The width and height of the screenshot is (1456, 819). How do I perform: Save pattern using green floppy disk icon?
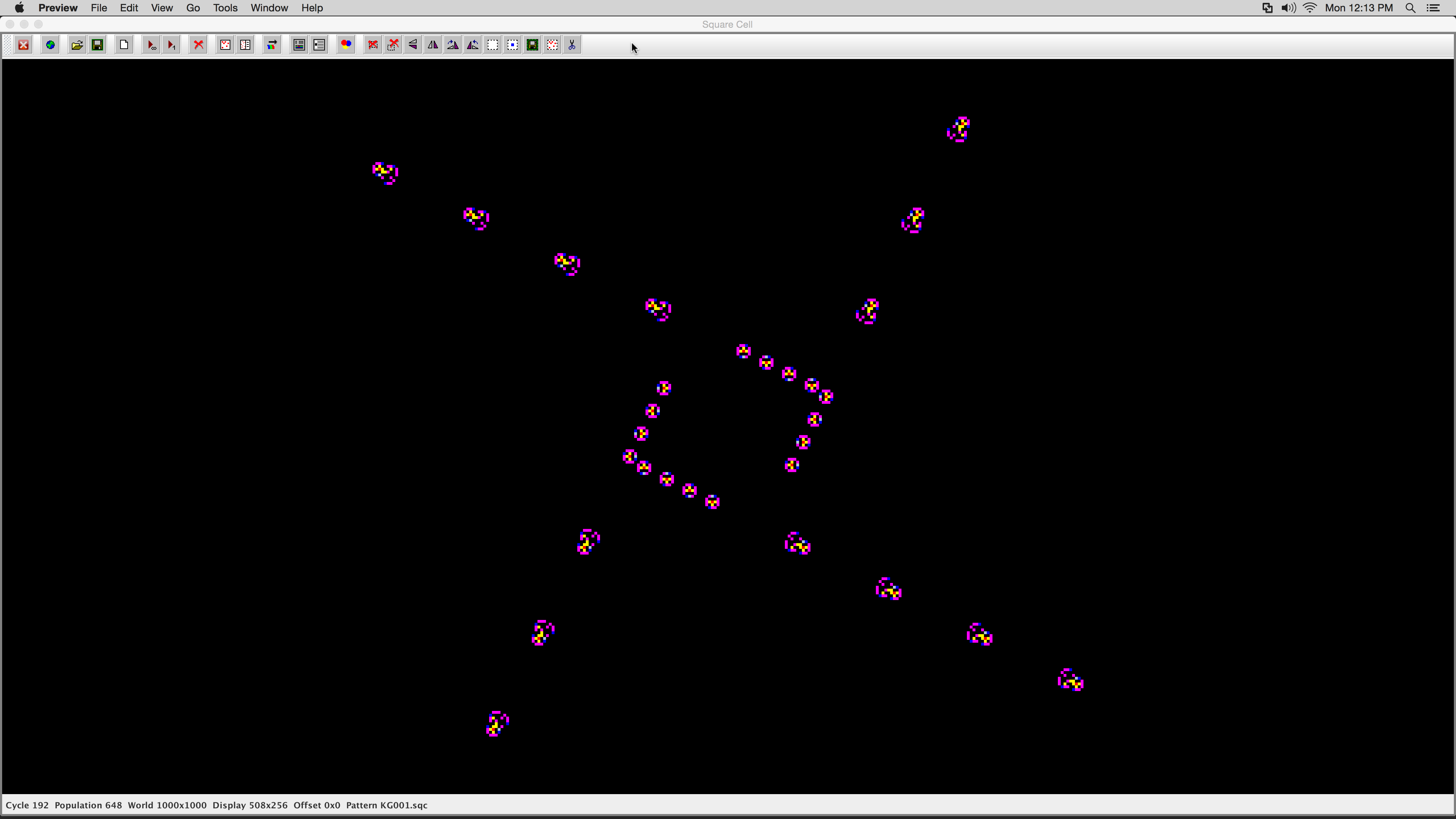point(98,45)
